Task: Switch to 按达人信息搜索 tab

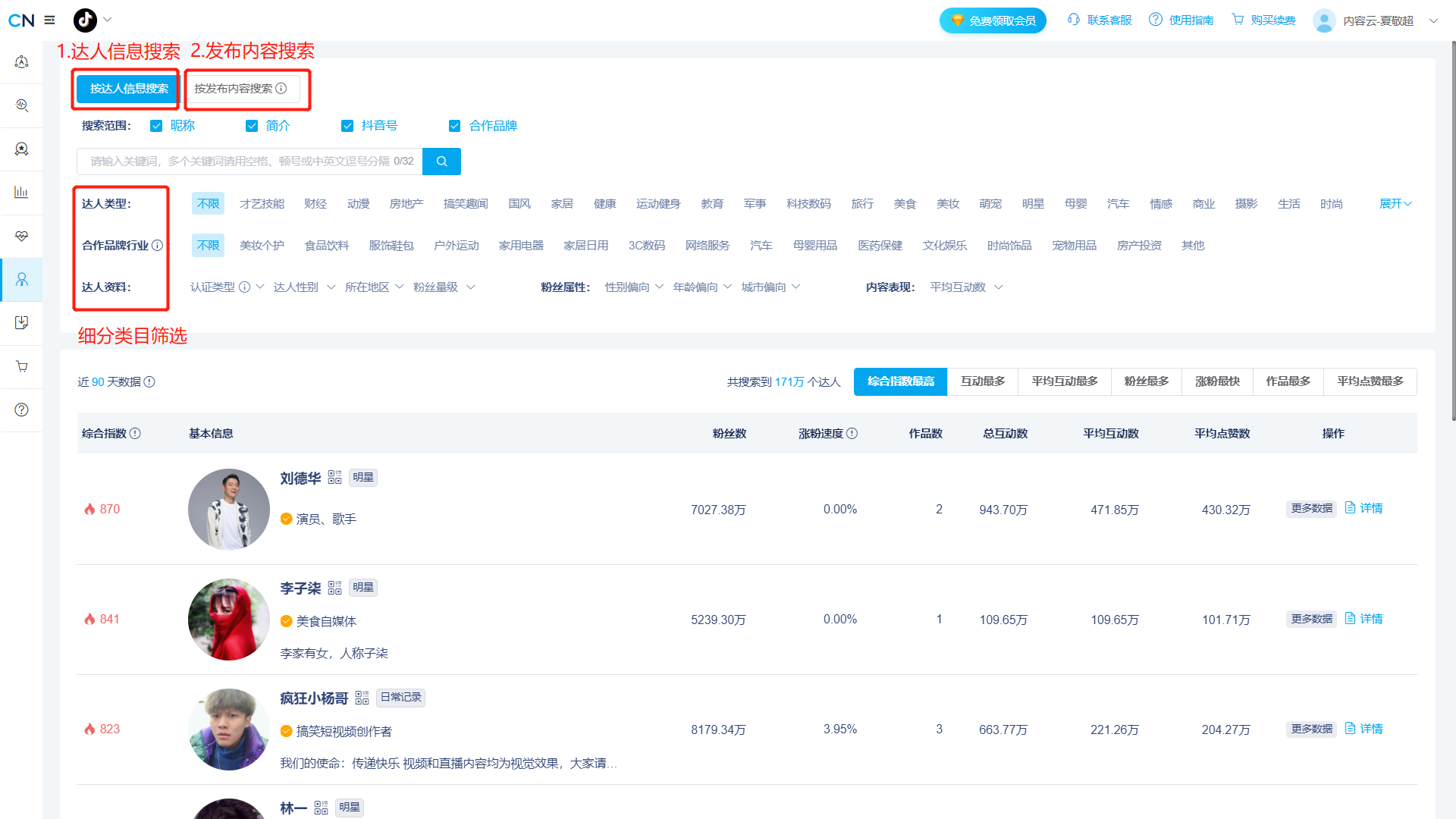Action: click(x=129, y=89)
